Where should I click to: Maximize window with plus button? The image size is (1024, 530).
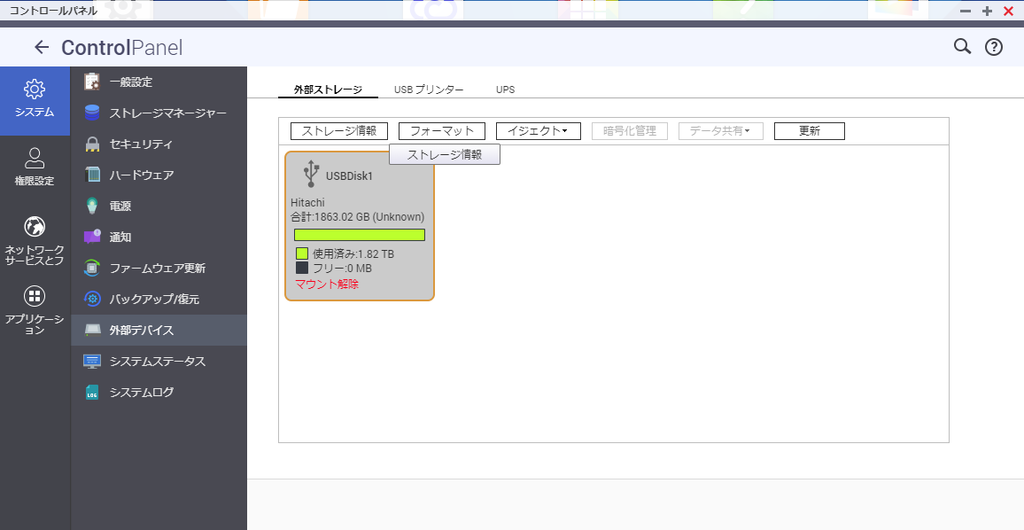tap(987, 11)
